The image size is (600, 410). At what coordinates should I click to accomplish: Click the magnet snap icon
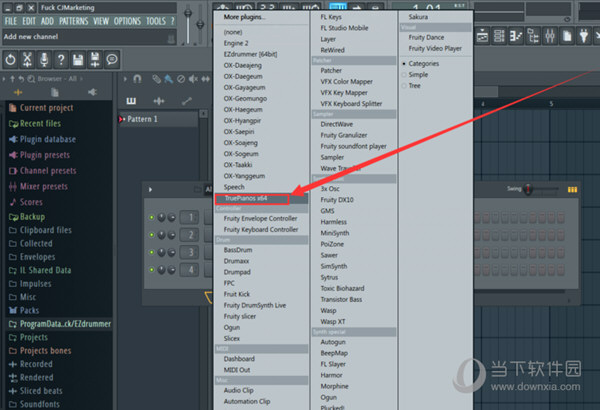[137, 79]
